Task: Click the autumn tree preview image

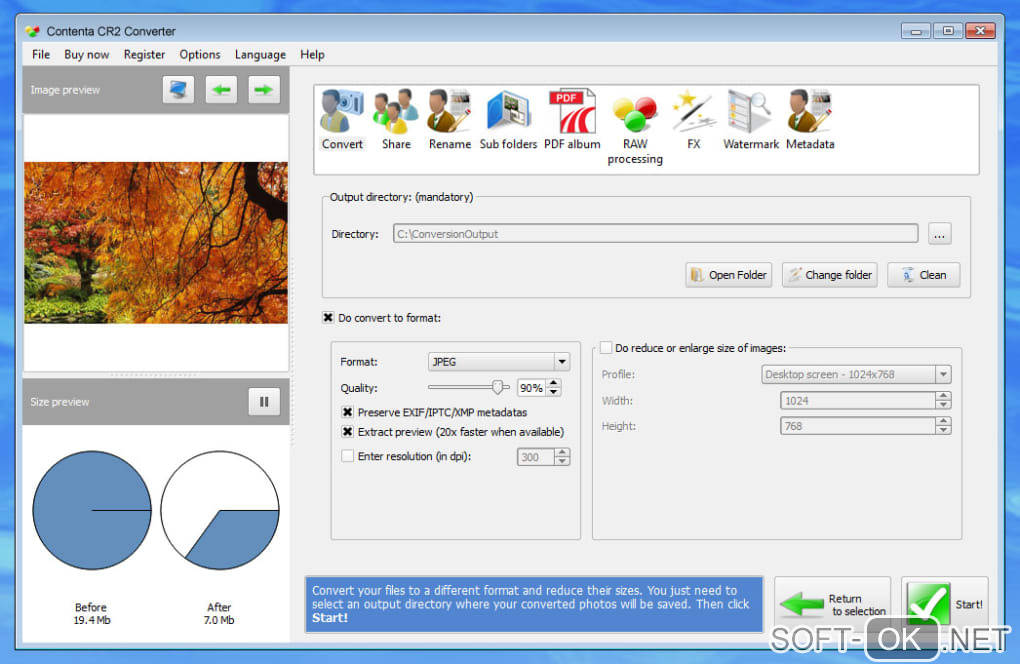Action: 156,243
